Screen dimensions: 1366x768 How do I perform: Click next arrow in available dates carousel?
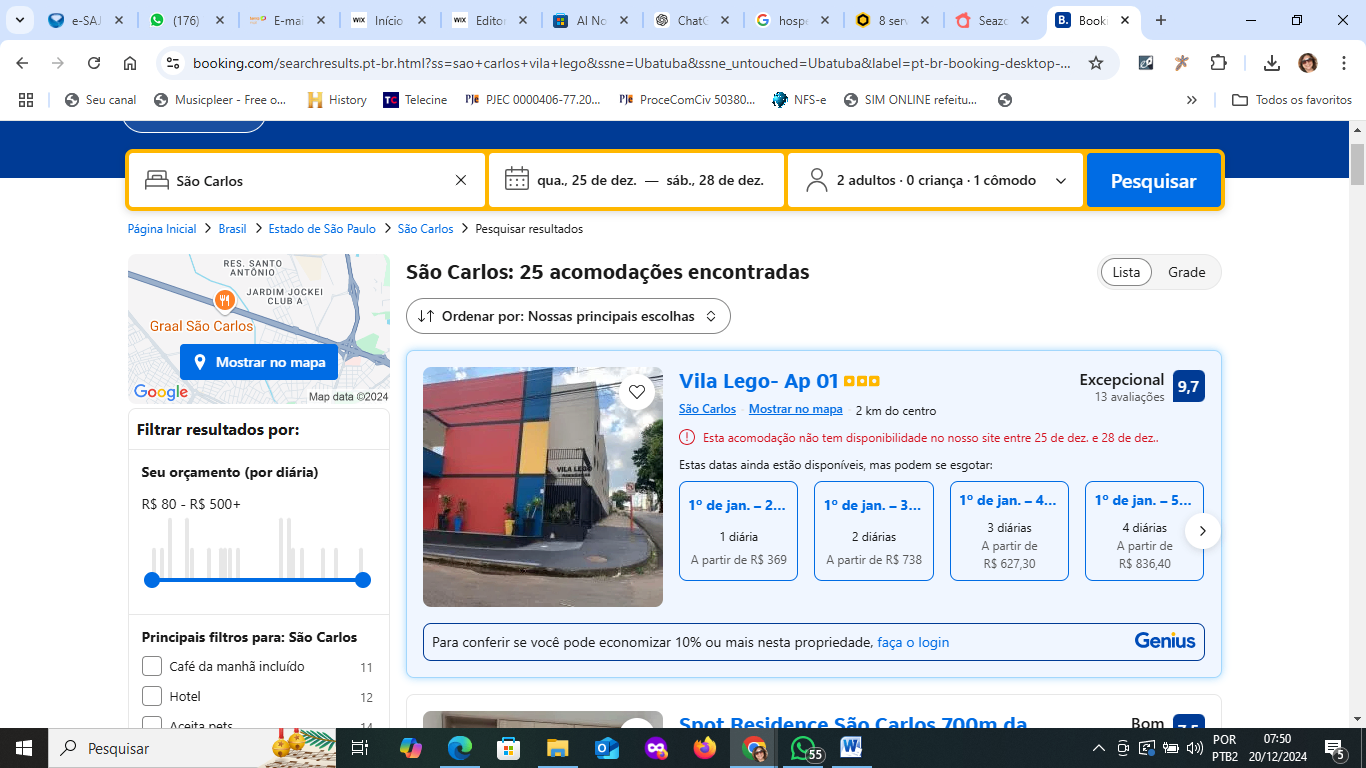1203,531
